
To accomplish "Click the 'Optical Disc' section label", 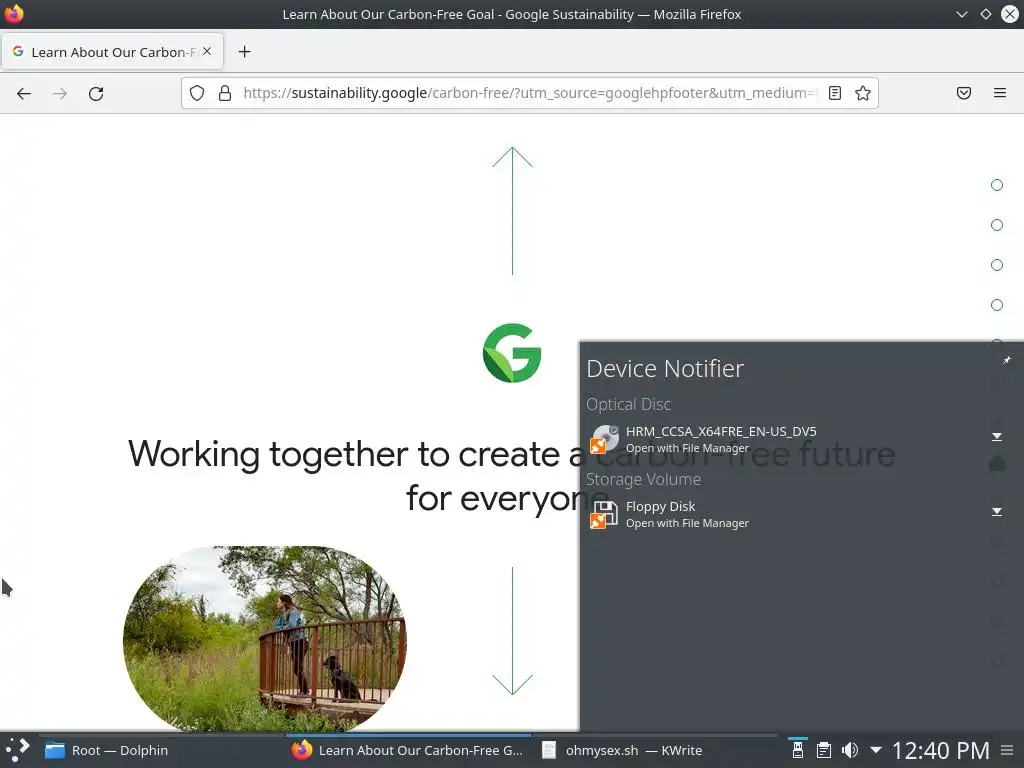I will pos(628,404).
